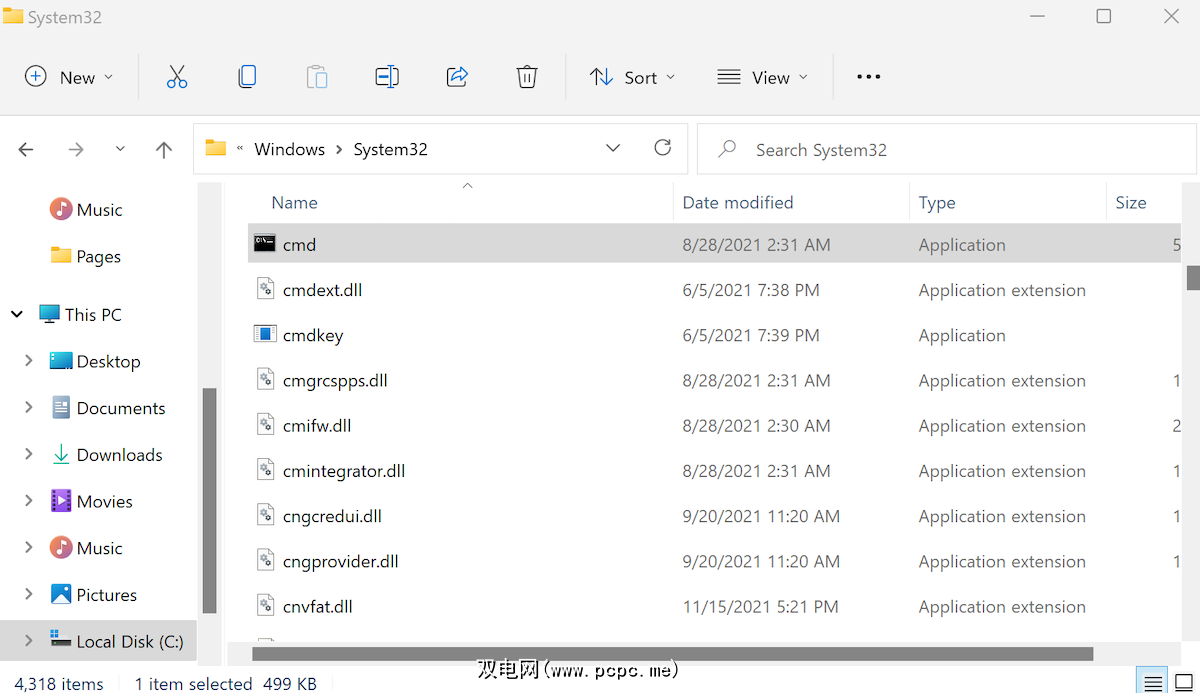This screenshot has height=693, width=1200.
Task: Click the sidebar vertical scrollbar thumb
Action: coord(210,500)
